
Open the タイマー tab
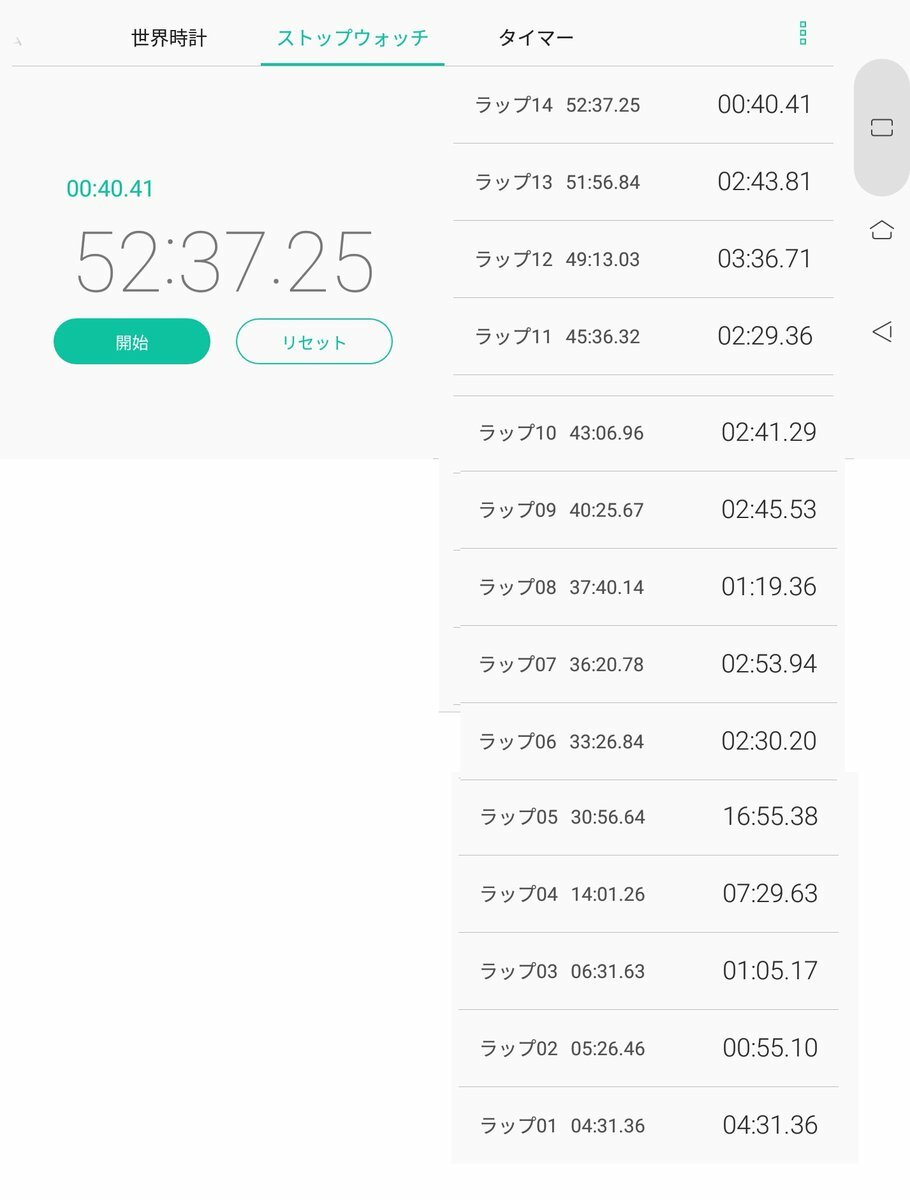536,39
